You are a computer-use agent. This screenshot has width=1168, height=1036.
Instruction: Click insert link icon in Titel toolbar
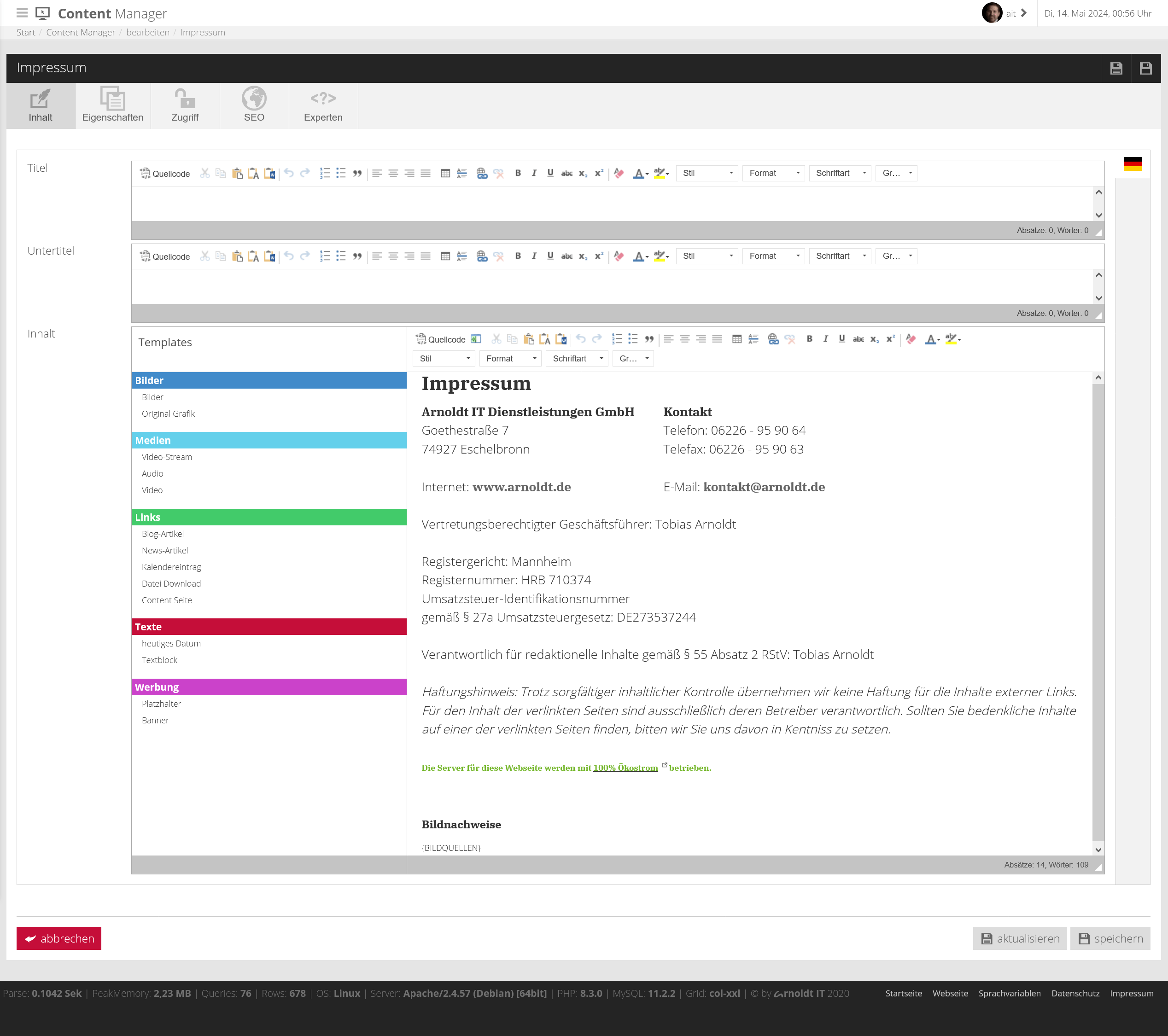click(x=482, y=173)
